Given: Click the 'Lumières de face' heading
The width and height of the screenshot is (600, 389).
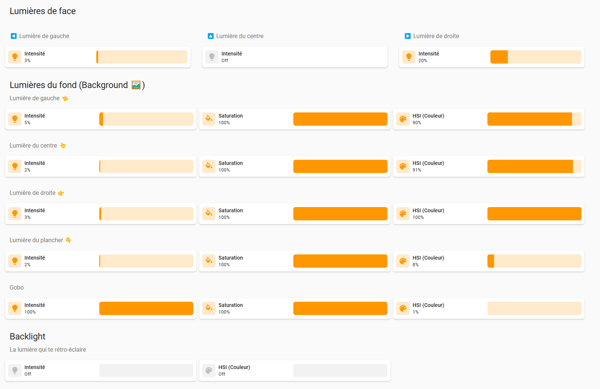Looking at the screenshot, I should point(42,11).
